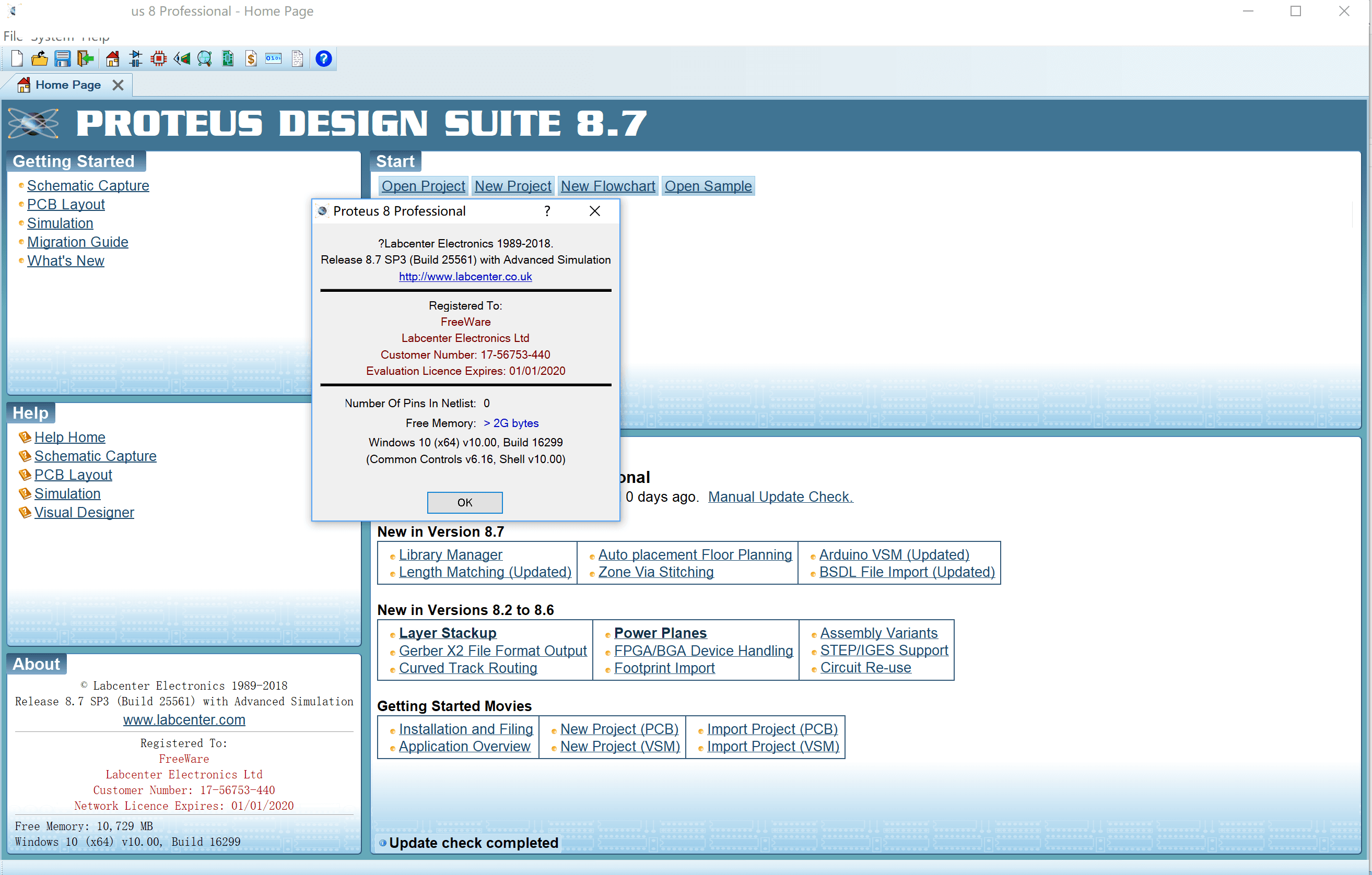Launch the 3D Visualizer icon
Viewport: 1372px width, 875px height.
[182, 58]
